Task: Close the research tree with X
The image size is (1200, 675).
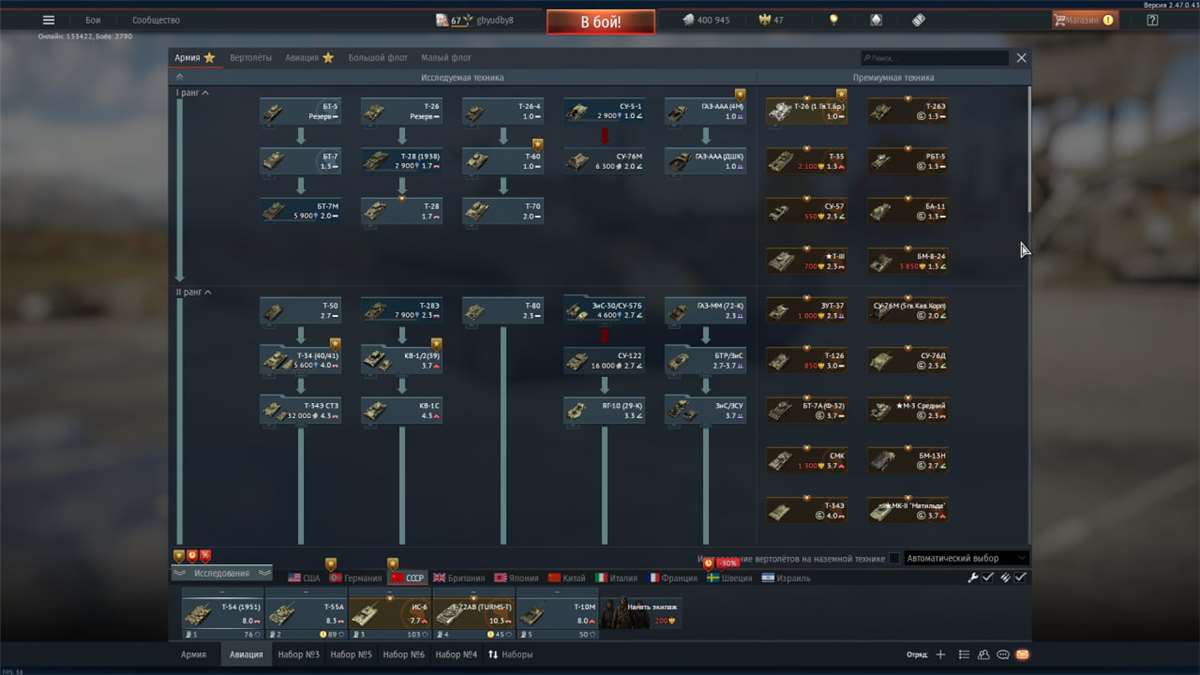Action: pos(1021,58)
